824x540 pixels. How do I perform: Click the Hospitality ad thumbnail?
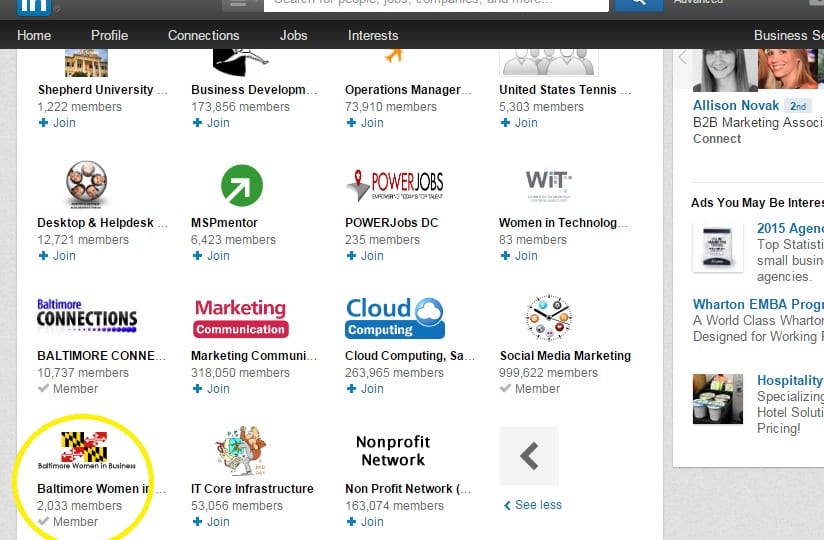[718, 399]
